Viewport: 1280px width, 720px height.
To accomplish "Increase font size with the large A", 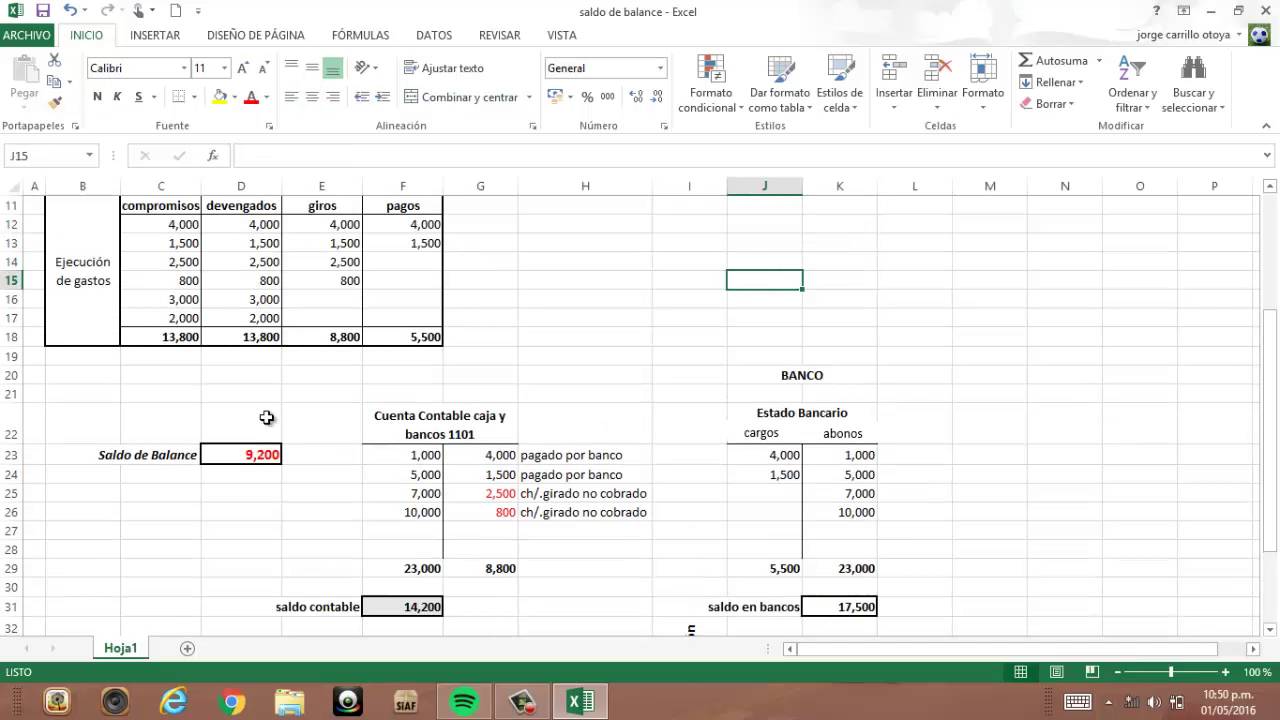I will tap(243, 68).
